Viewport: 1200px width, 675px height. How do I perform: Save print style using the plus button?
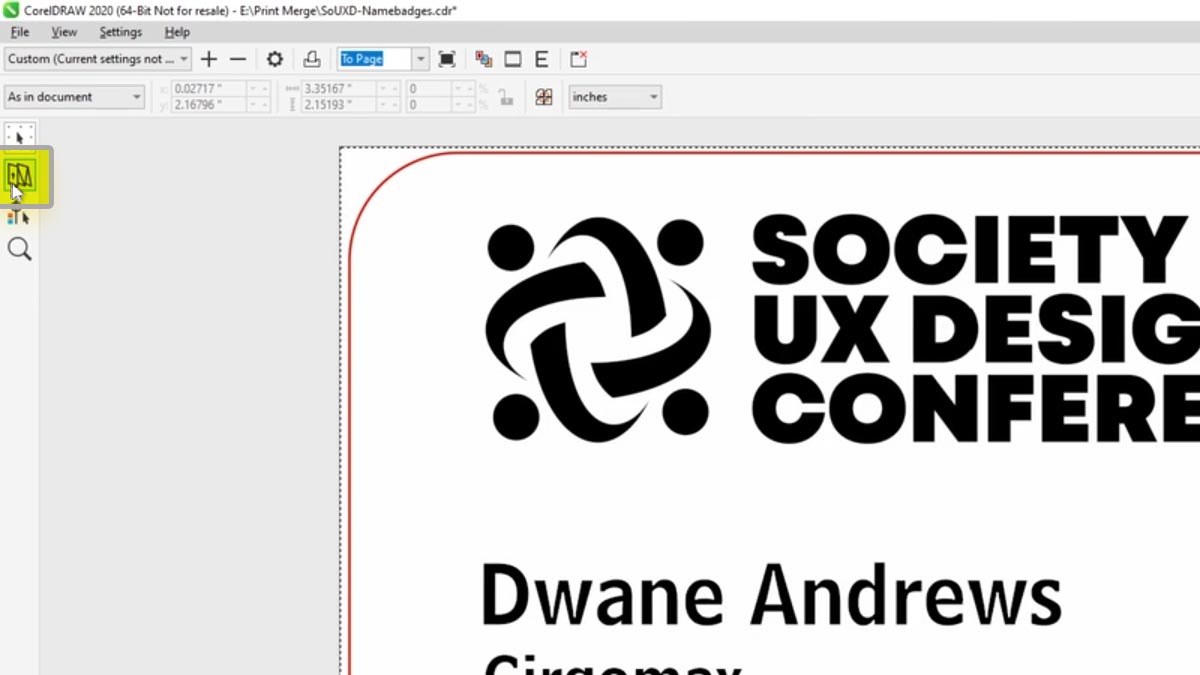(x=208, y=58)
